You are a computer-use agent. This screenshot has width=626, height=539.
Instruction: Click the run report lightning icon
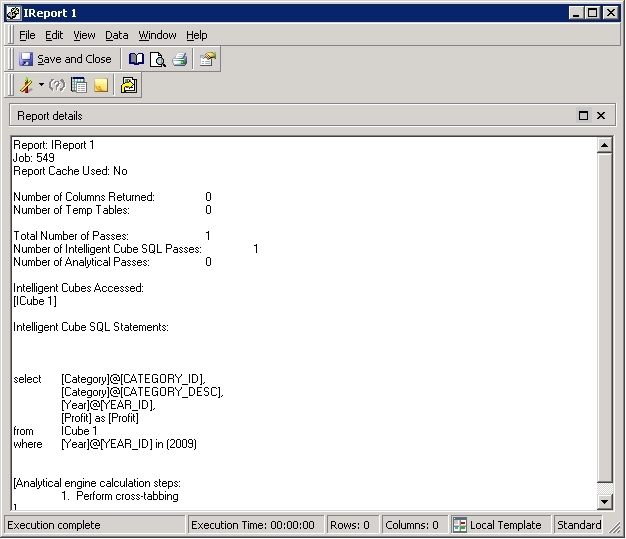click(x=26, y=85)
